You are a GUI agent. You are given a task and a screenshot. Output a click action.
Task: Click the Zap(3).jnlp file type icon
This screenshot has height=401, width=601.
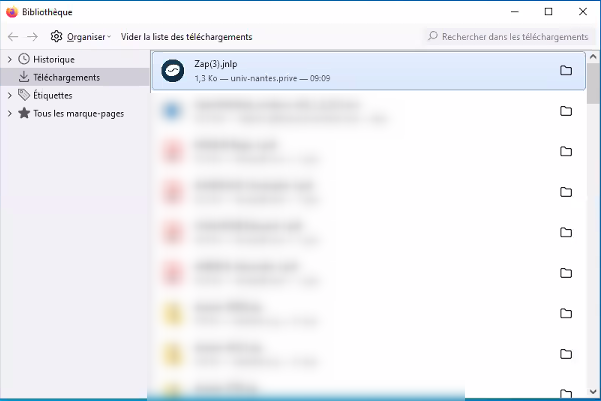click(x=173, y=70)
